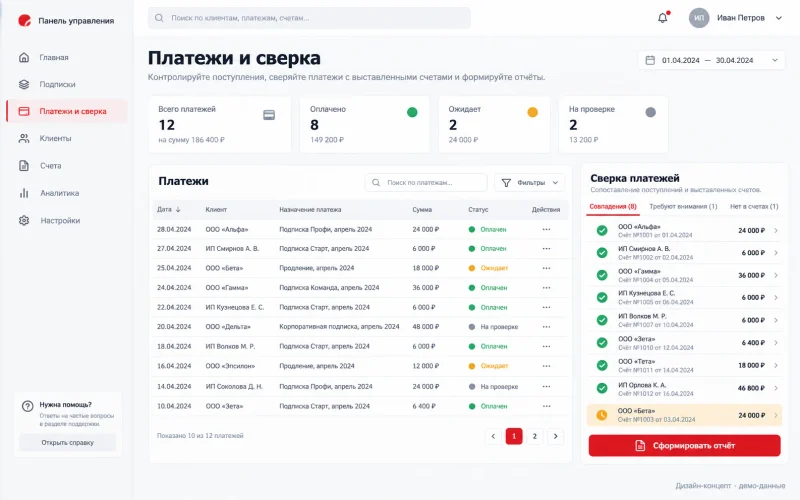Click the question mark help icon
The height and width of the screenshot is (500, 800).
click(28, 406)
